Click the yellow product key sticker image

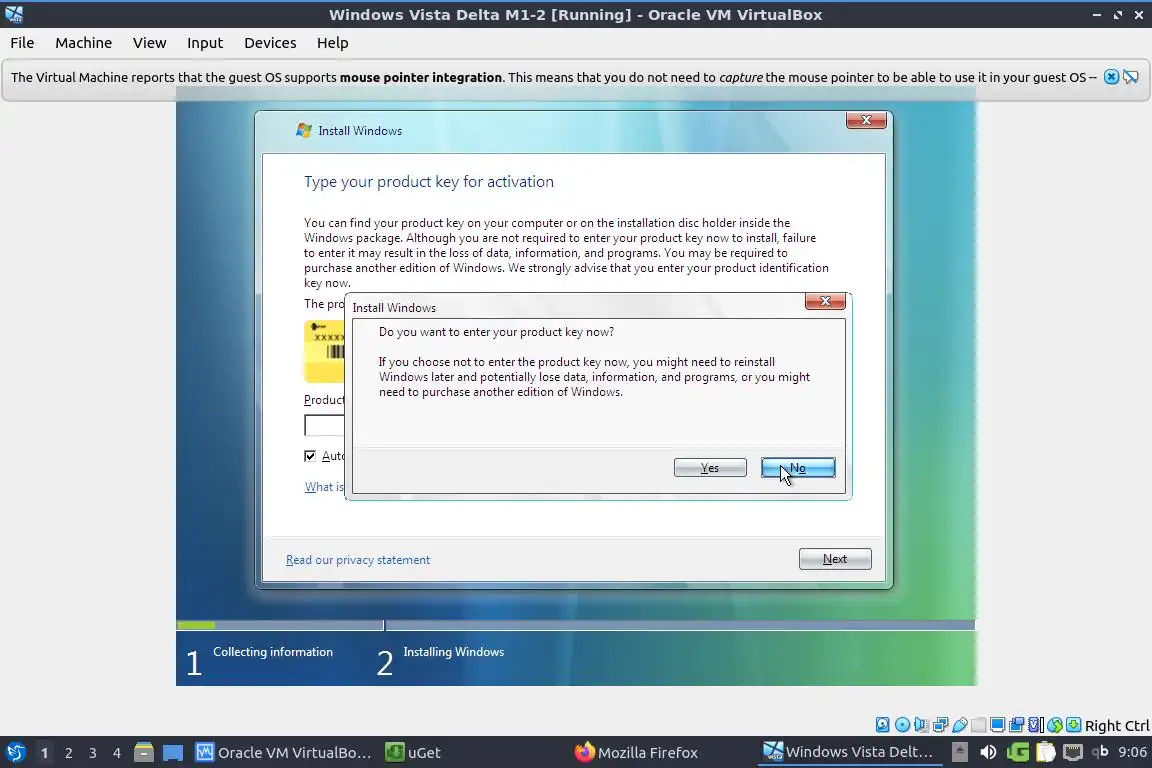pos(324,351)
